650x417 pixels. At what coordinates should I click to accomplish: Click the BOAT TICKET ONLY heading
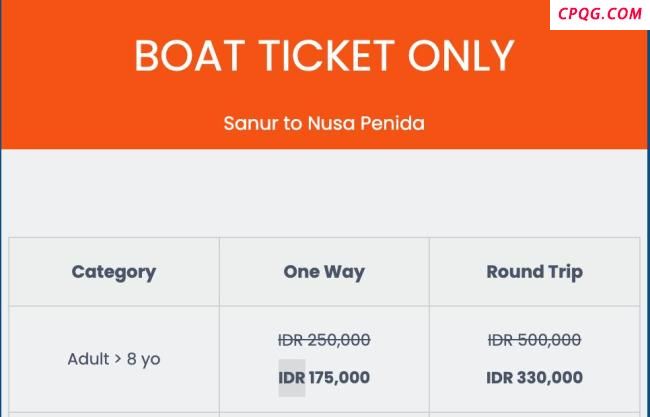(x=324, y=56)
